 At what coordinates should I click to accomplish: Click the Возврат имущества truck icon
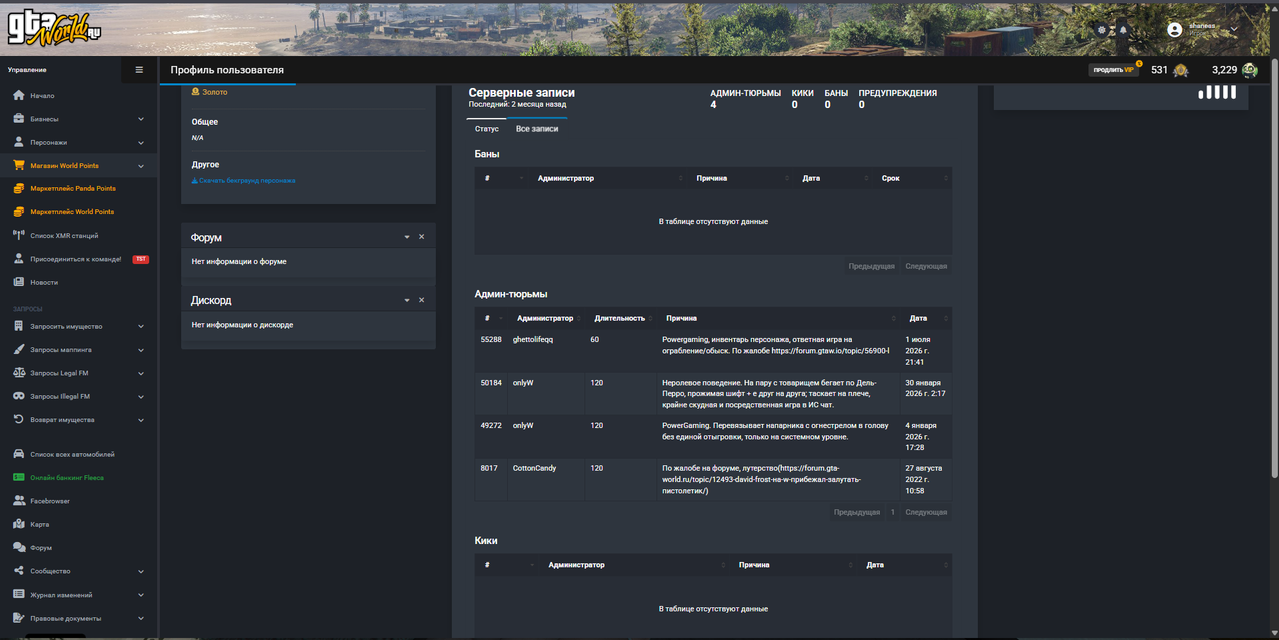point(18,420)
